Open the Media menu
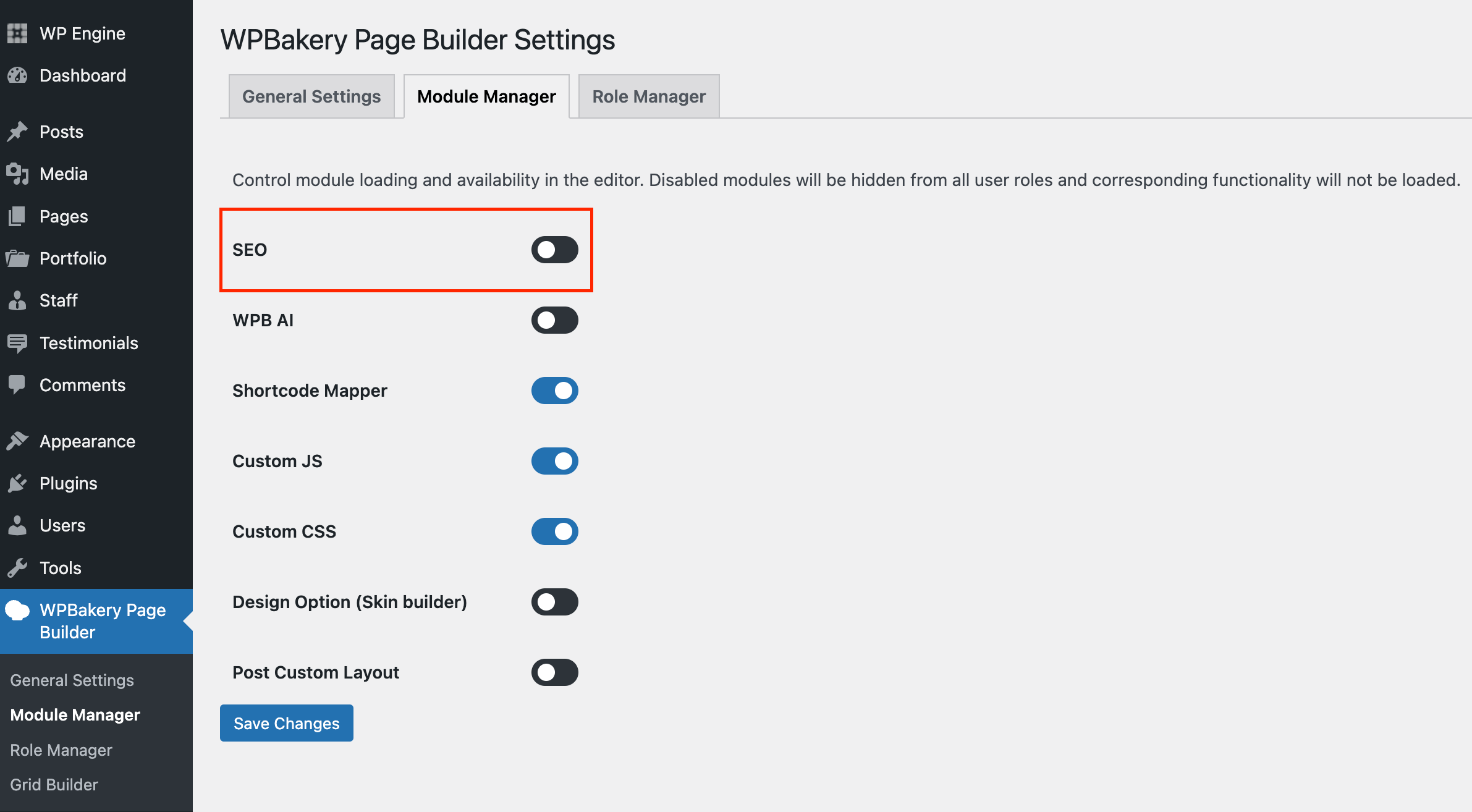This screenshot has height=812, width=1472. pyautogui.click(x=96, y=174)
